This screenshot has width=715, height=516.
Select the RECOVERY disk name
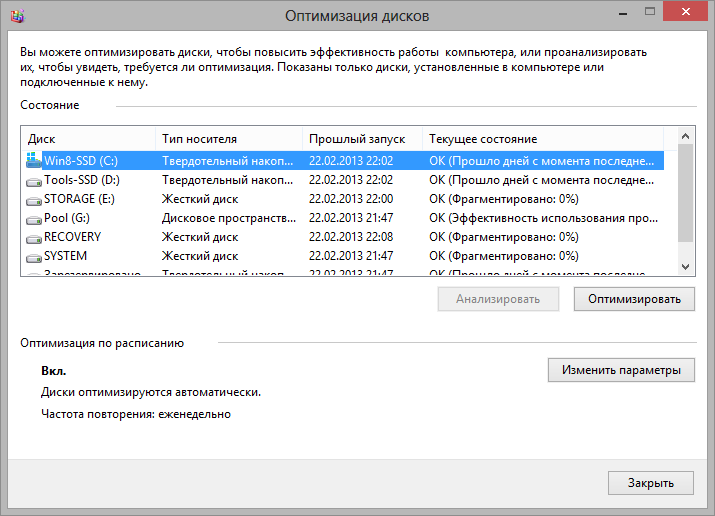pyautogui.click(x=73, y=237)
